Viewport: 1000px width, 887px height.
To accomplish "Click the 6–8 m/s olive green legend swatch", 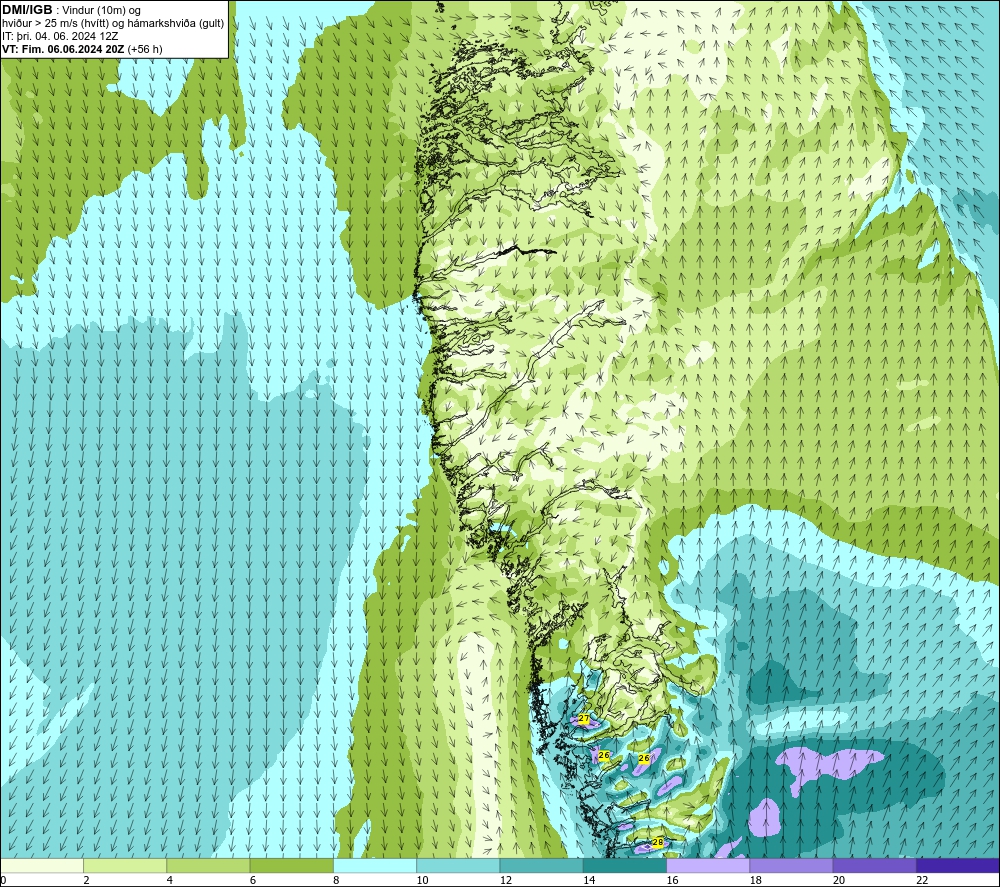I will tap(291, 865).
